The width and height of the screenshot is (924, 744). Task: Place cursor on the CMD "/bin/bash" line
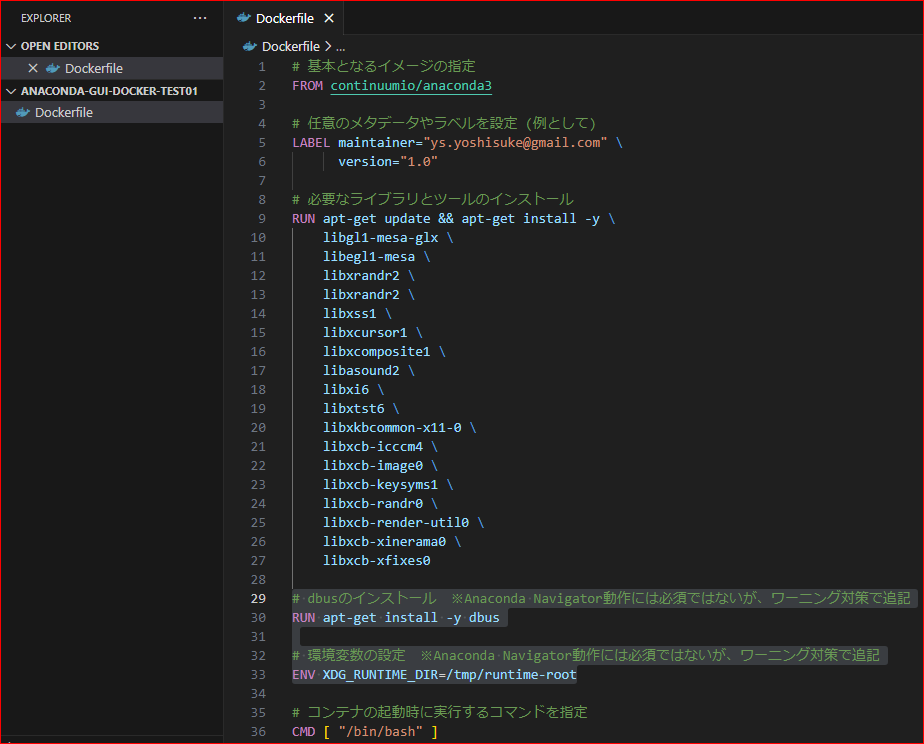click(x=364, y=732)
